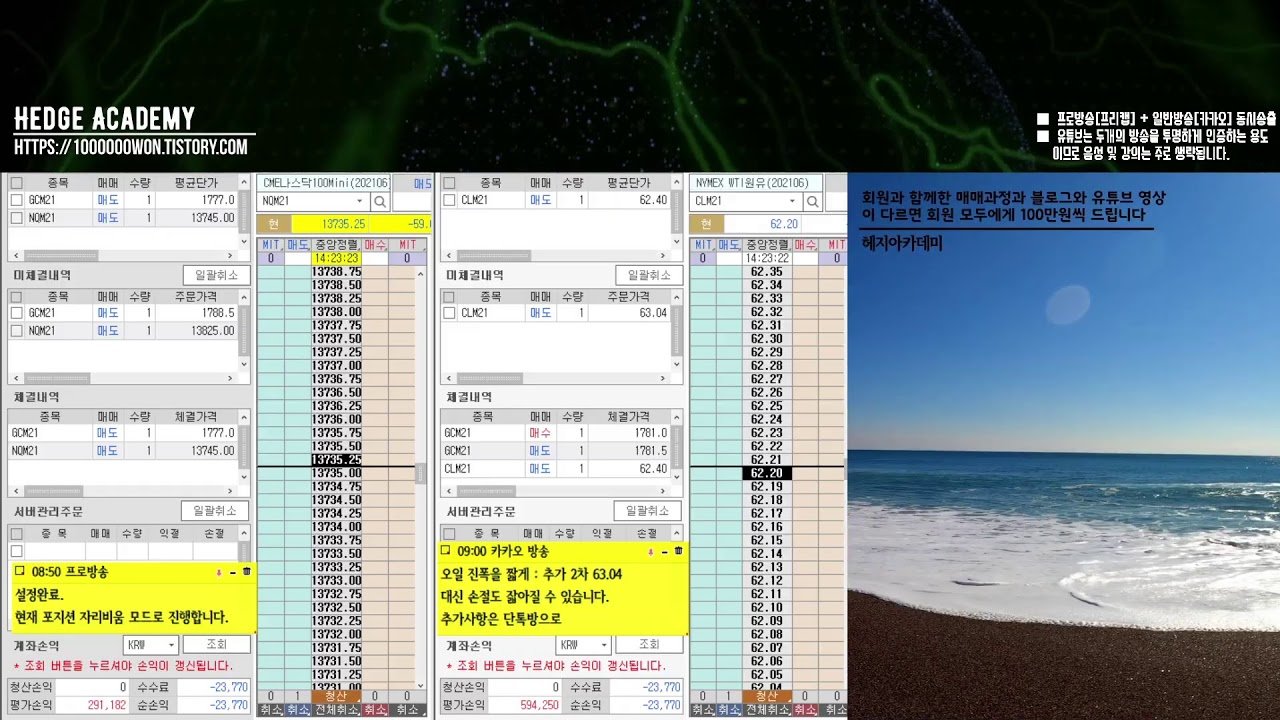Click the blue 매도 column header in the NQM21 ladder
1280x720 pixels.
click(x=298, y=244)
